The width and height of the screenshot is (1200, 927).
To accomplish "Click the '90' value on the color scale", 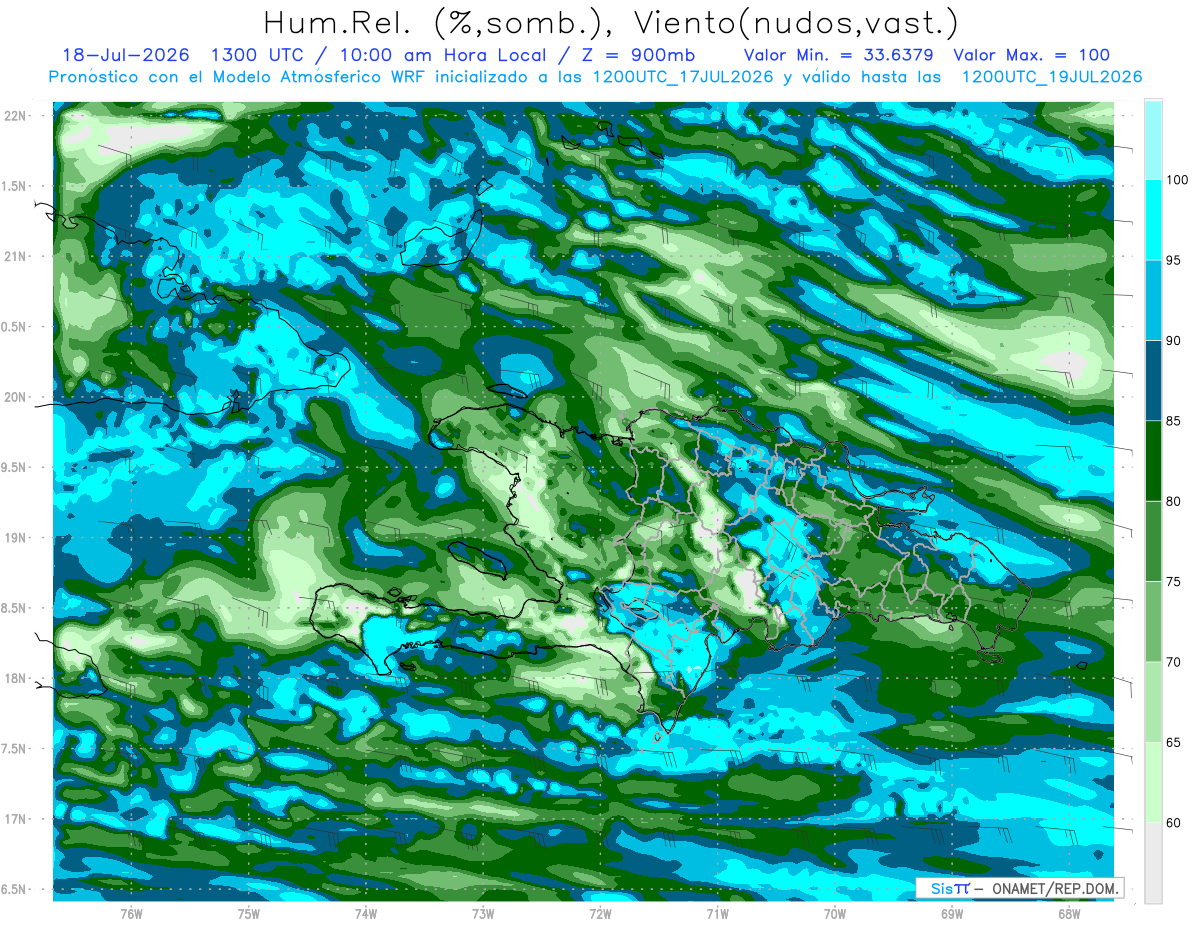I will point(1174,341).
